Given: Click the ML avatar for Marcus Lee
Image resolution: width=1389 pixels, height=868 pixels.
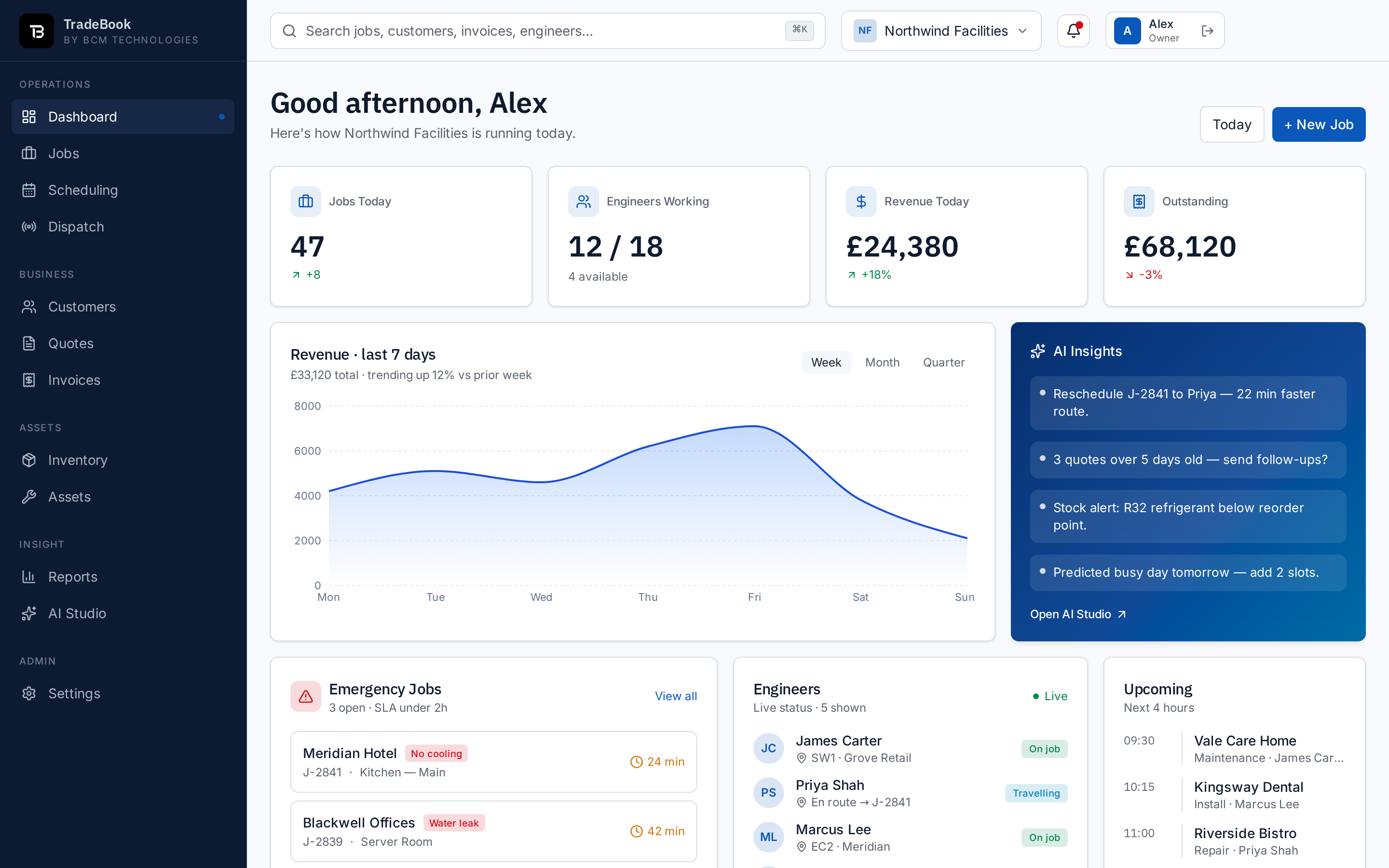Looking at the screenshot, I should tap(769, 837).
